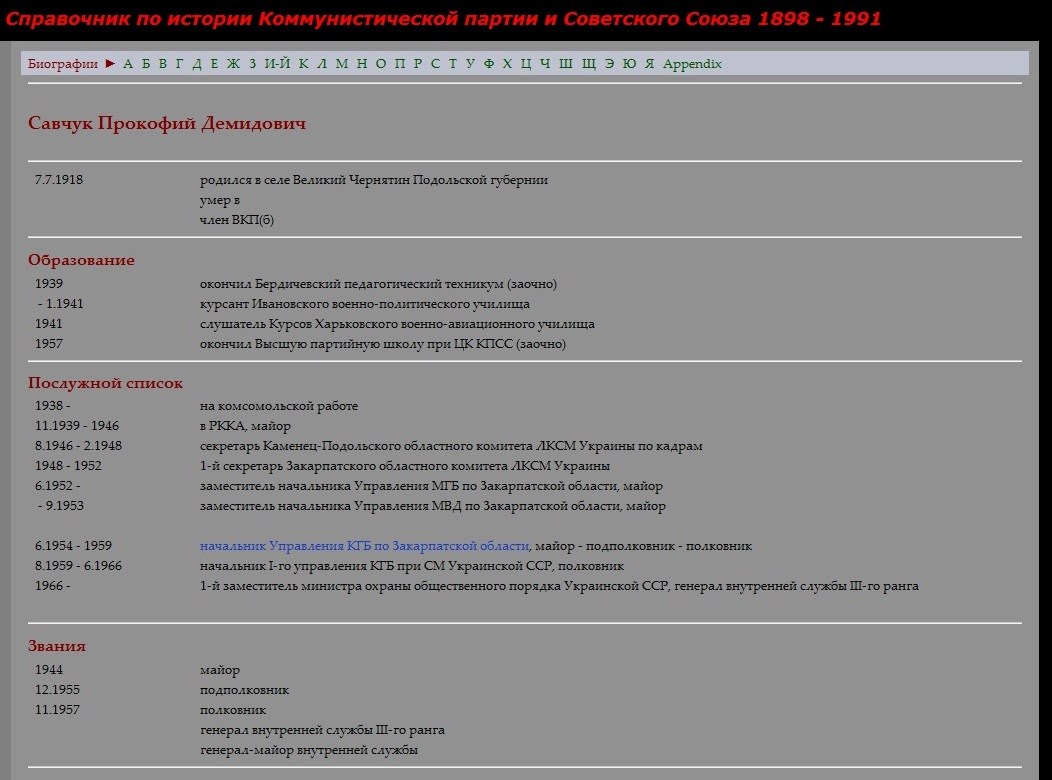Go to letter Я in alphabet bar
The width and height of the screenshot is (1052, 780).
649,64
